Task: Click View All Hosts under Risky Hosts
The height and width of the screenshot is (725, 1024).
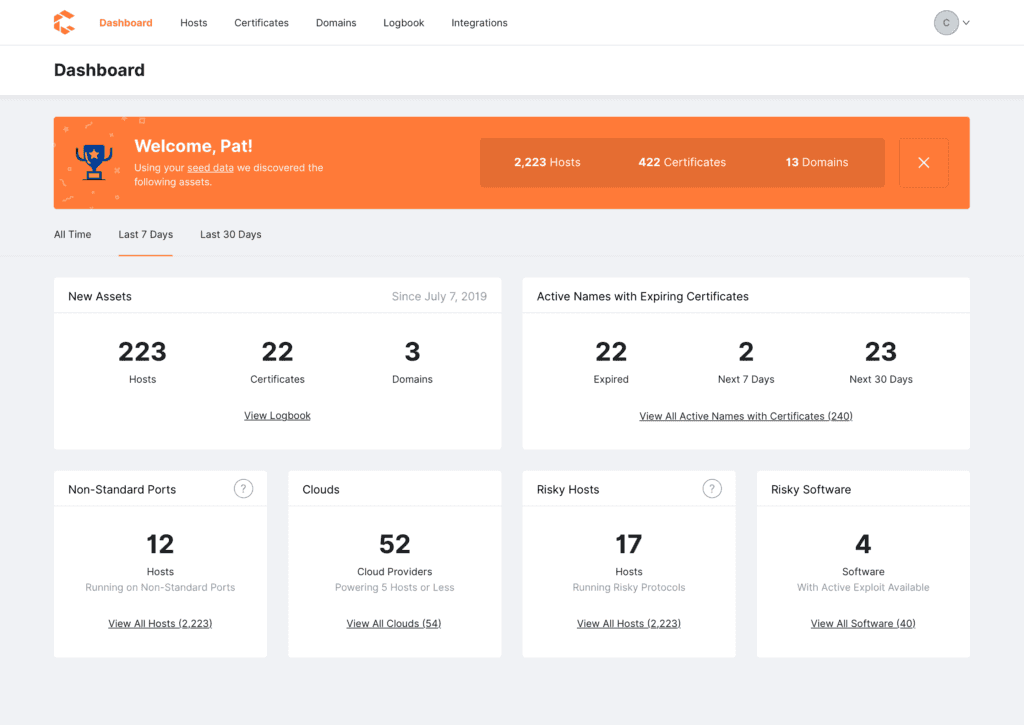Action: (x=629, y=624)
